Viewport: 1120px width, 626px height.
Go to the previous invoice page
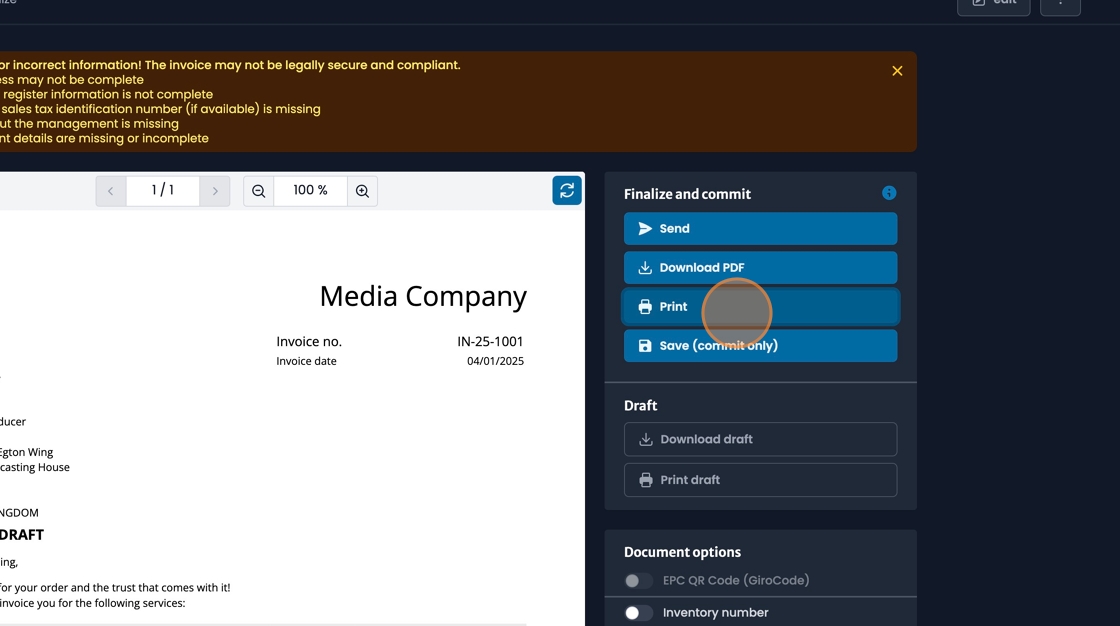(110, 190)
